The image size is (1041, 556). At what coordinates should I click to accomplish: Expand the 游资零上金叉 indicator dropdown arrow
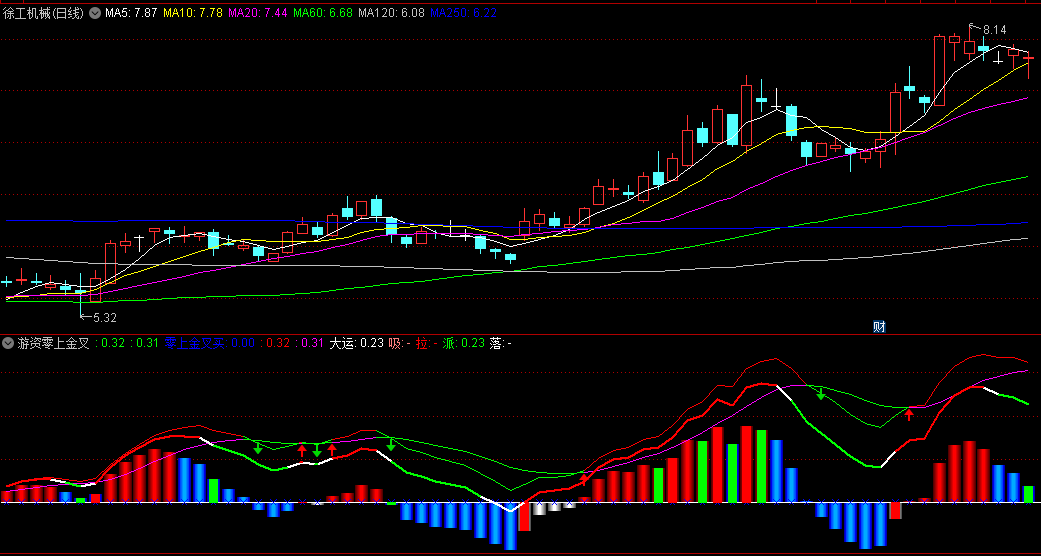point(9,343)
